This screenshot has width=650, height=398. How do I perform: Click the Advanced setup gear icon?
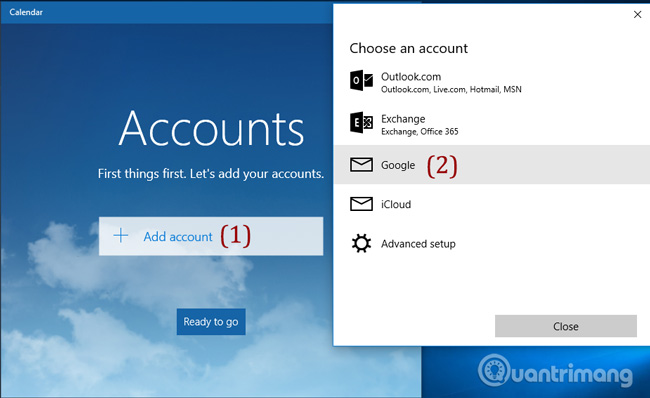point(361,243)
